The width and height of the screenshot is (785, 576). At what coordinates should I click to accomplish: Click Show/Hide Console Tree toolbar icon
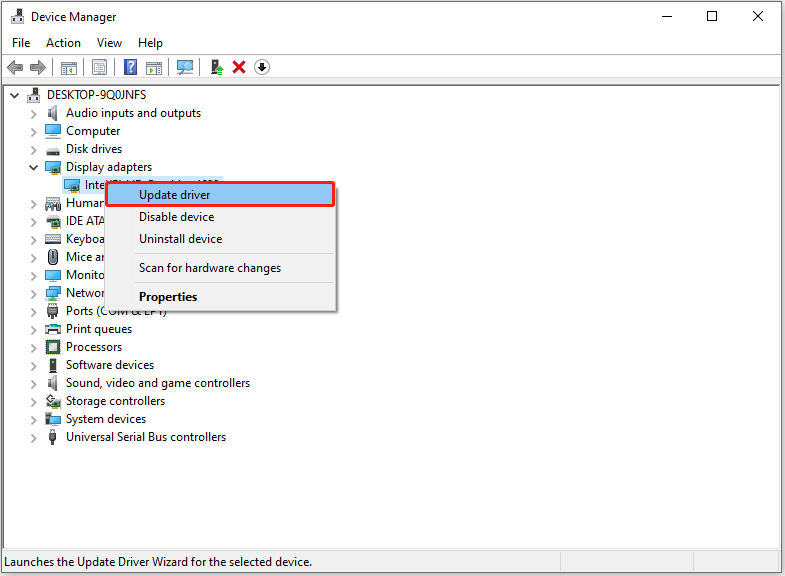point(69,67)
